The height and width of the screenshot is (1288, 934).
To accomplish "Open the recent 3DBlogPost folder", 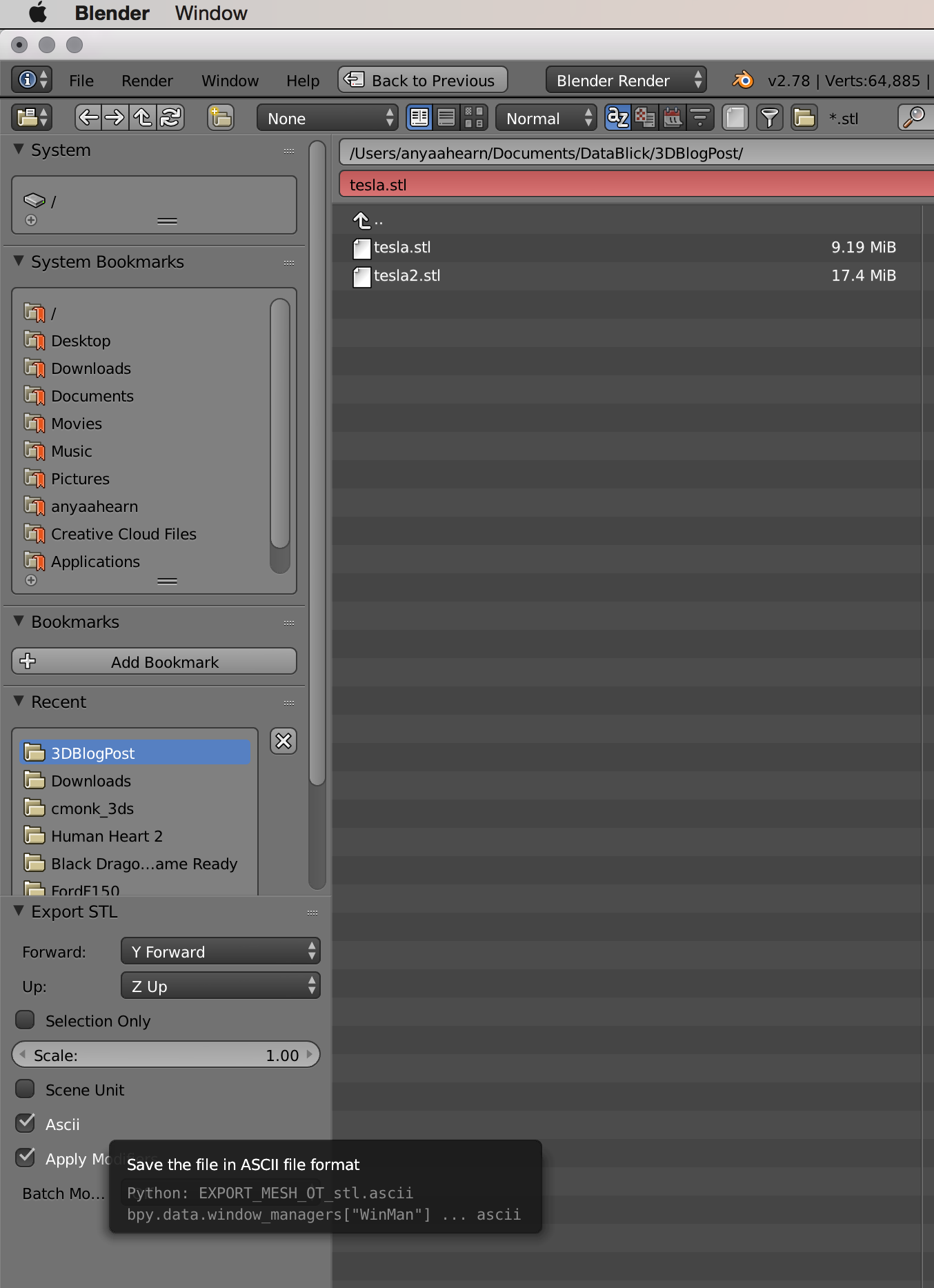I will [135, 753].
